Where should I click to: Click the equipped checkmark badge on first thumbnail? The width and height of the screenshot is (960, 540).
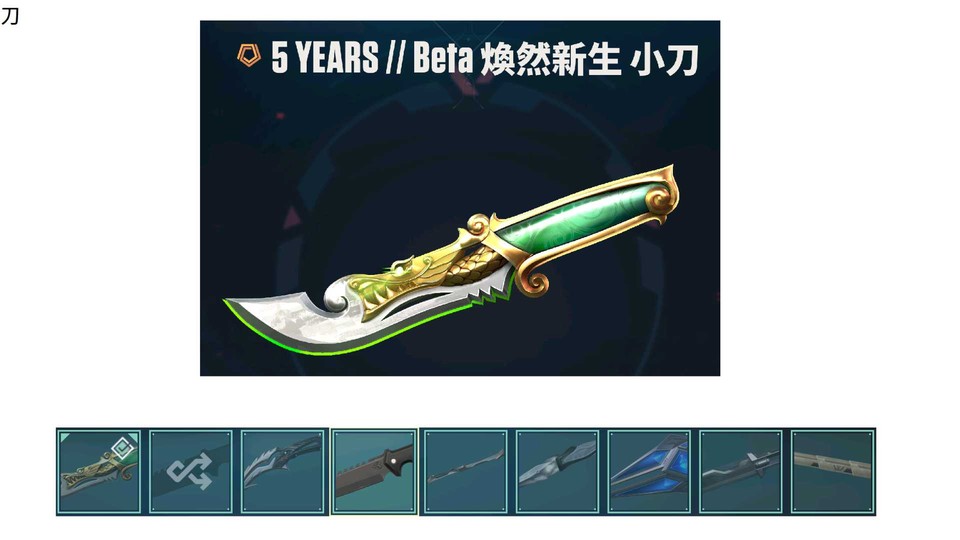pyautogui.click(x=123, y=448)
